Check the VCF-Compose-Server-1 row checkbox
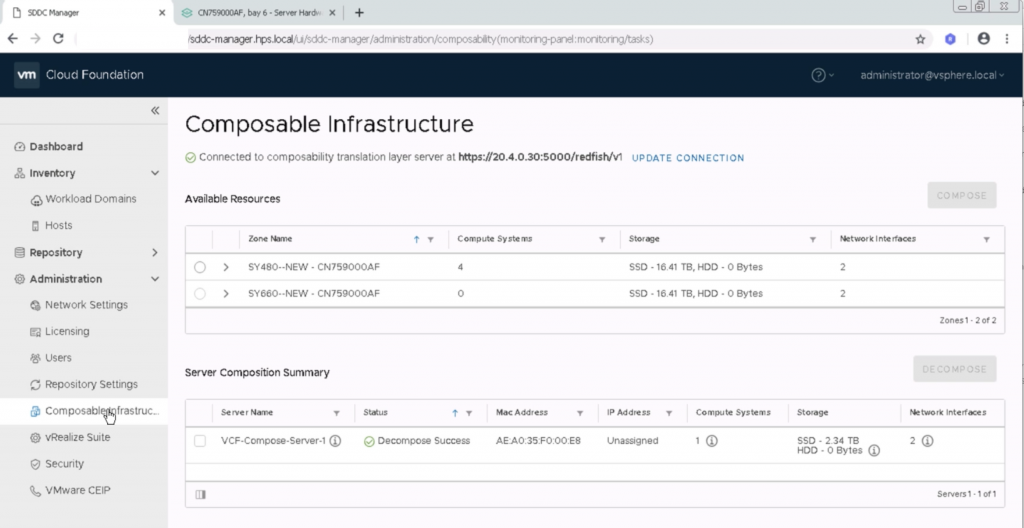 (200, 441)
